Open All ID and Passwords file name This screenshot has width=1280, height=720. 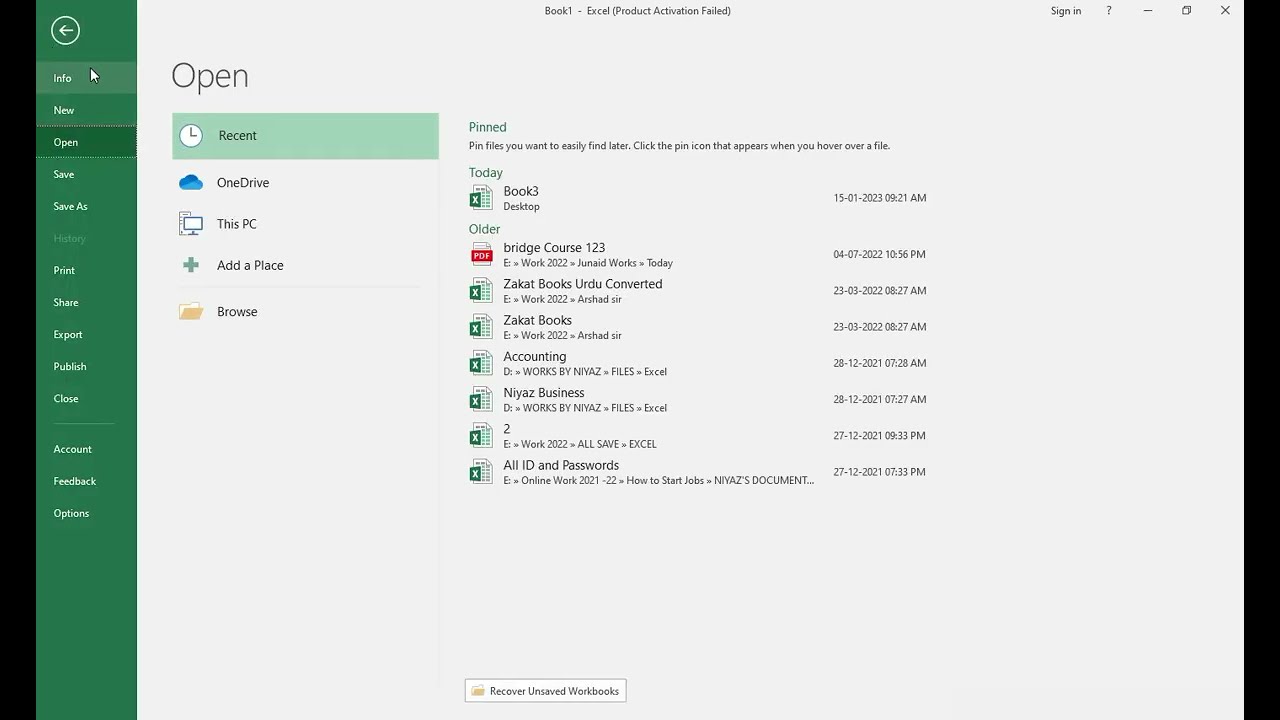(561, 465)
